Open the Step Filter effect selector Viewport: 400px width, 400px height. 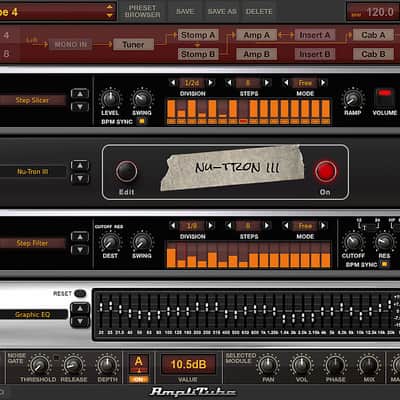(32, 243)
